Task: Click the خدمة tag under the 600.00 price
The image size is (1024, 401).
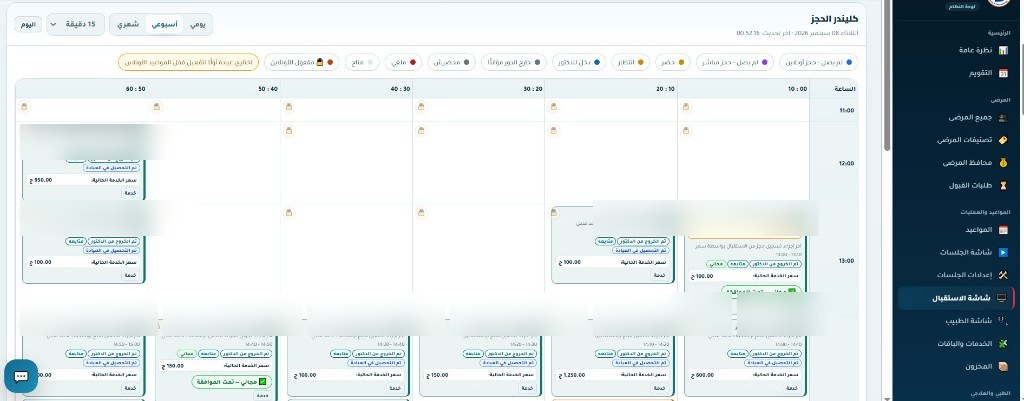Action: tap(792, 388)
